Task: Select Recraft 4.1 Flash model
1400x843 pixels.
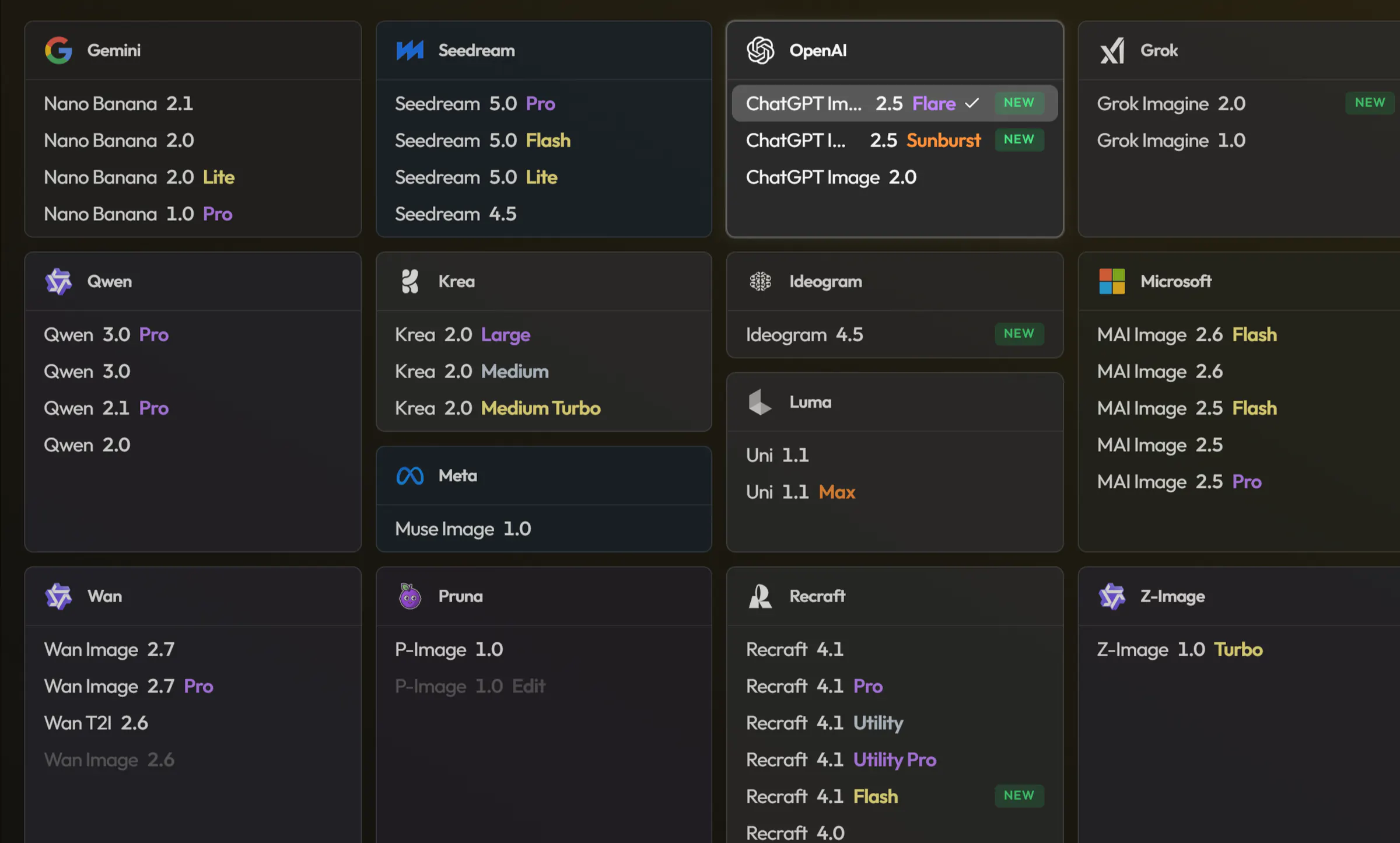Action: coord(895,796)
